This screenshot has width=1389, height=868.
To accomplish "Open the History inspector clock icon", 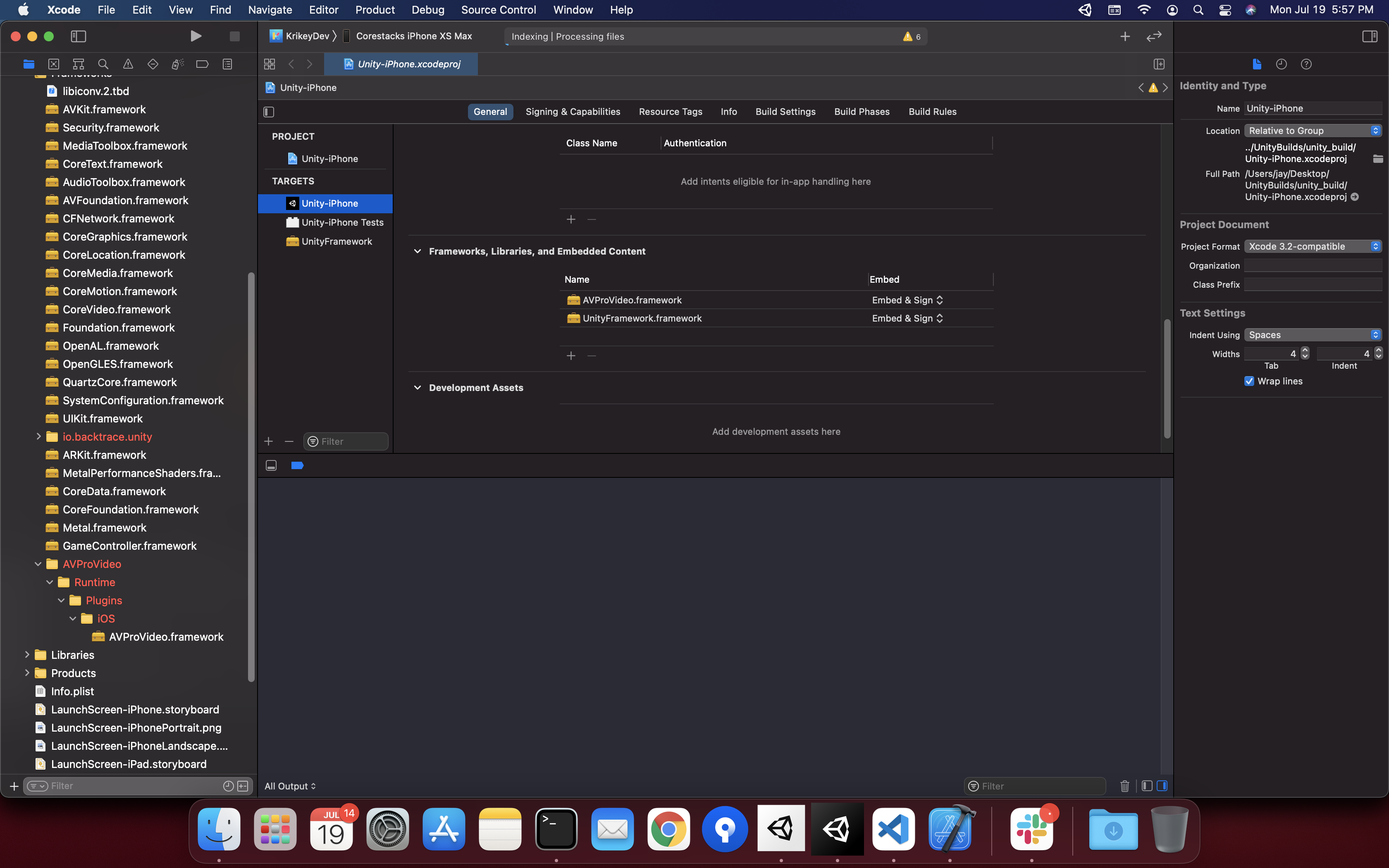I will click(x=1281, y=64).
